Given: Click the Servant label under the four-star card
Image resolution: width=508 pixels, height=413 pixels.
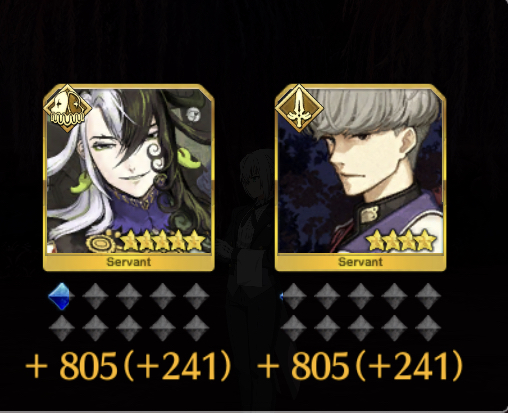Looking at the screenshot, I should pos(360,262).
